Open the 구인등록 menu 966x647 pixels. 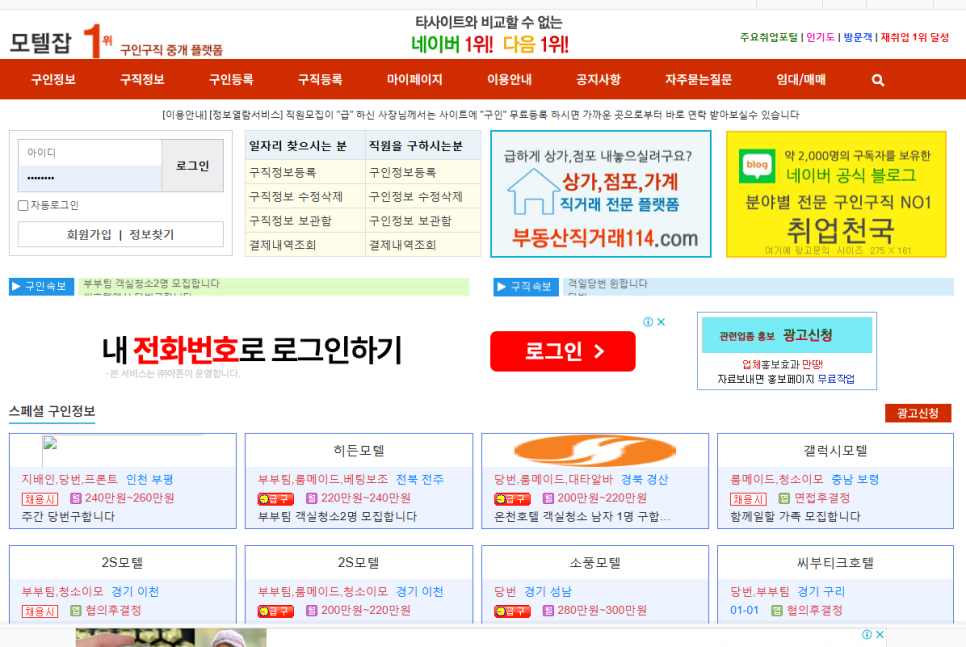[231, 79]
